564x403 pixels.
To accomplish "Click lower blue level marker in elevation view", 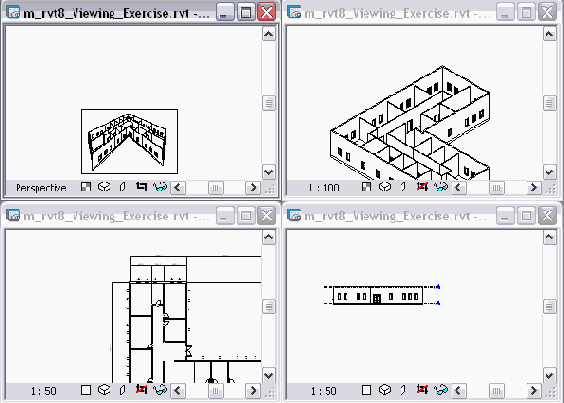I will pyautogui.click(x=438, y=303).
